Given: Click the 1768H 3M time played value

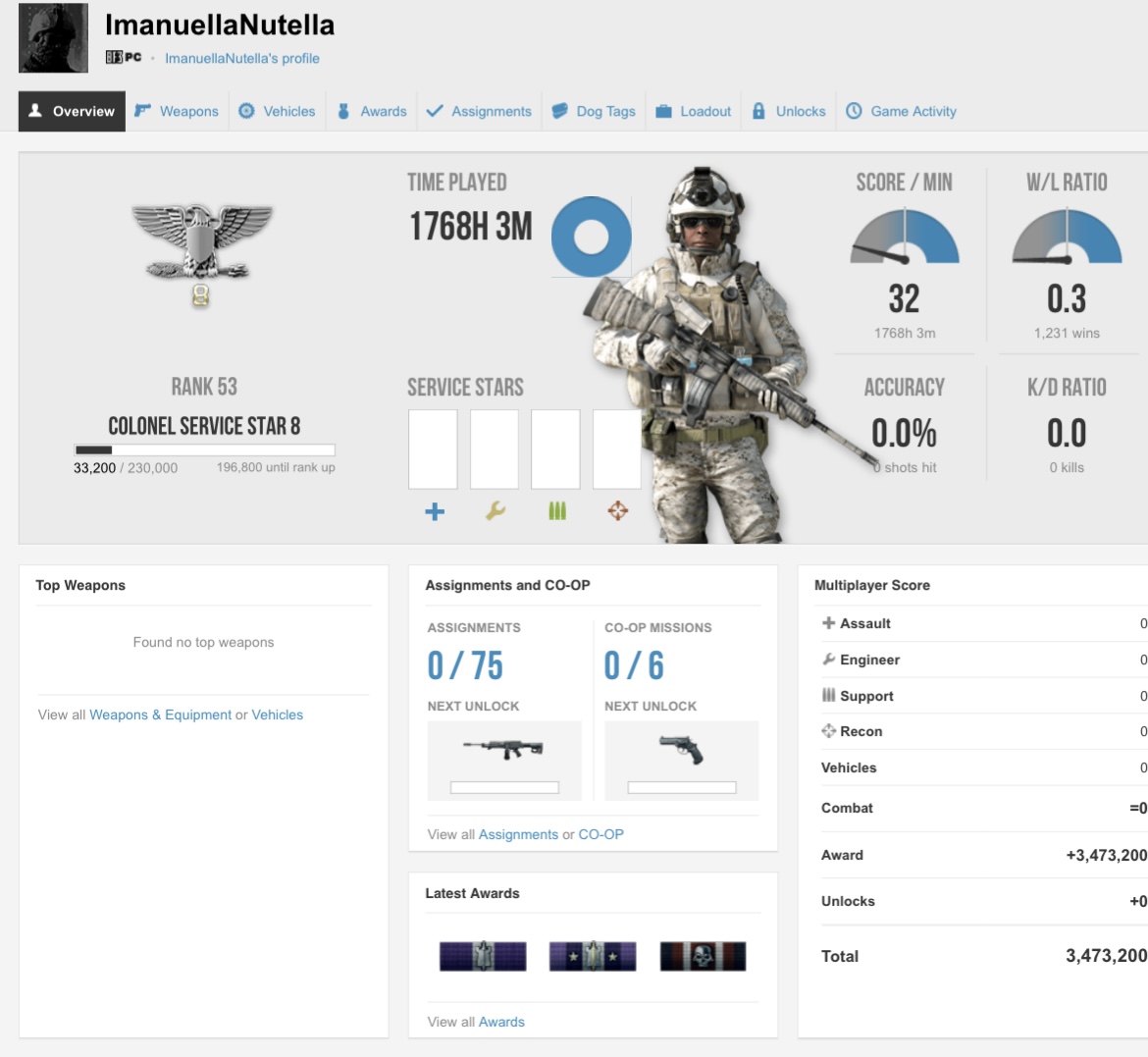Looking at the screenshot, I should 471,226.
